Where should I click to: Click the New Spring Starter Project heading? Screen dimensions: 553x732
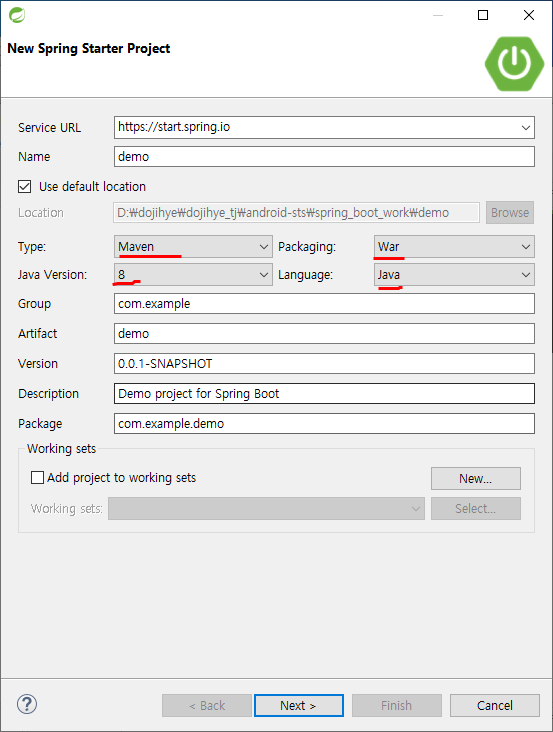click(x=89, y=49)
